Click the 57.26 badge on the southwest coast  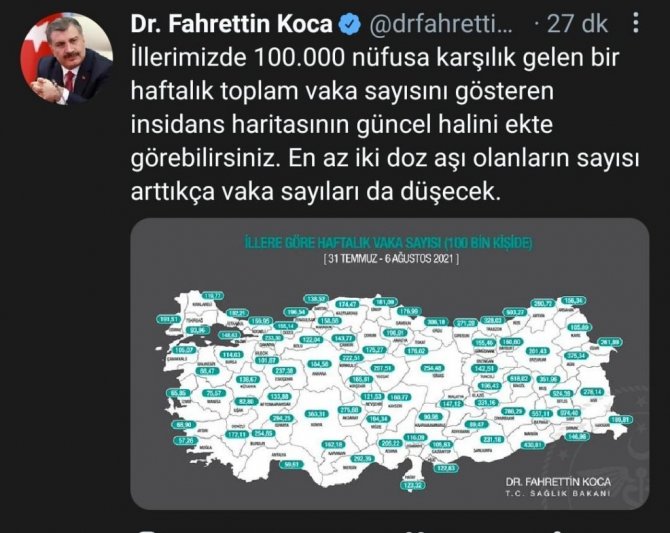(186, 440)
